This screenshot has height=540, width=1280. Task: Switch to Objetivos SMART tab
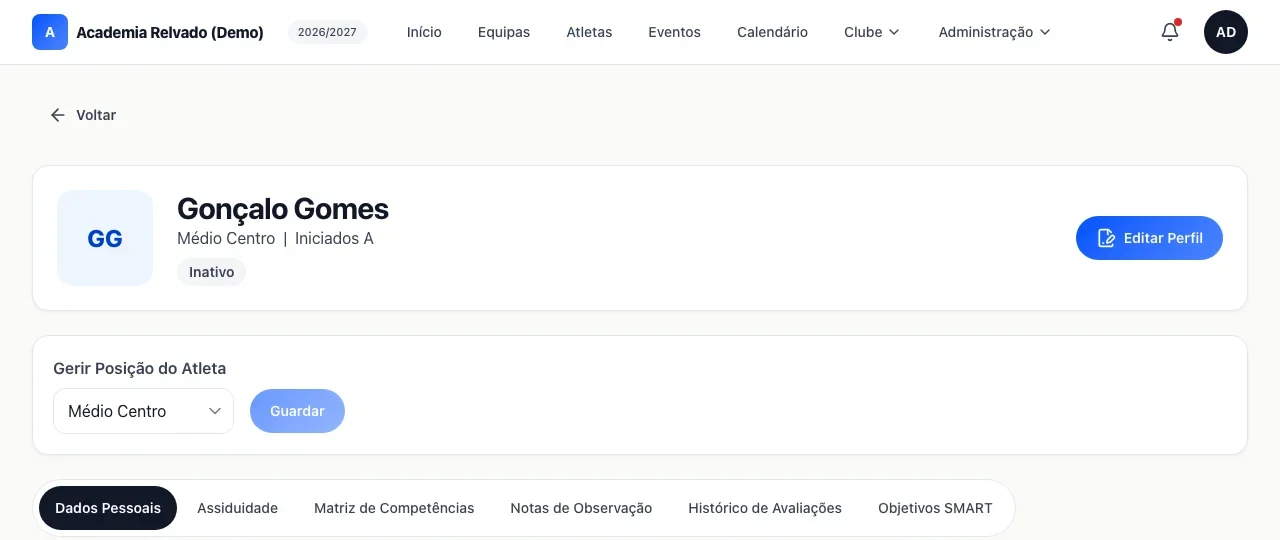click(x=935, y=508)
